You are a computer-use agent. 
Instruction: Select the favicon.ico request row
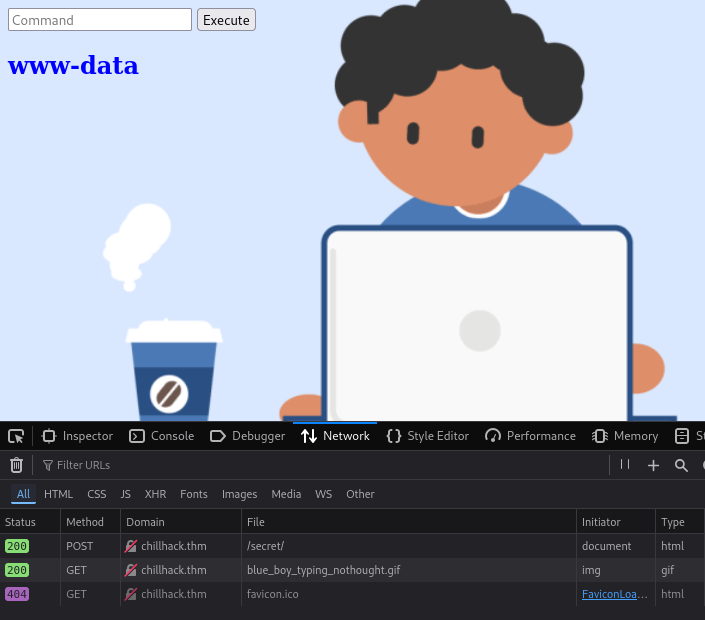pyautogui.click(x=352, y=594)
